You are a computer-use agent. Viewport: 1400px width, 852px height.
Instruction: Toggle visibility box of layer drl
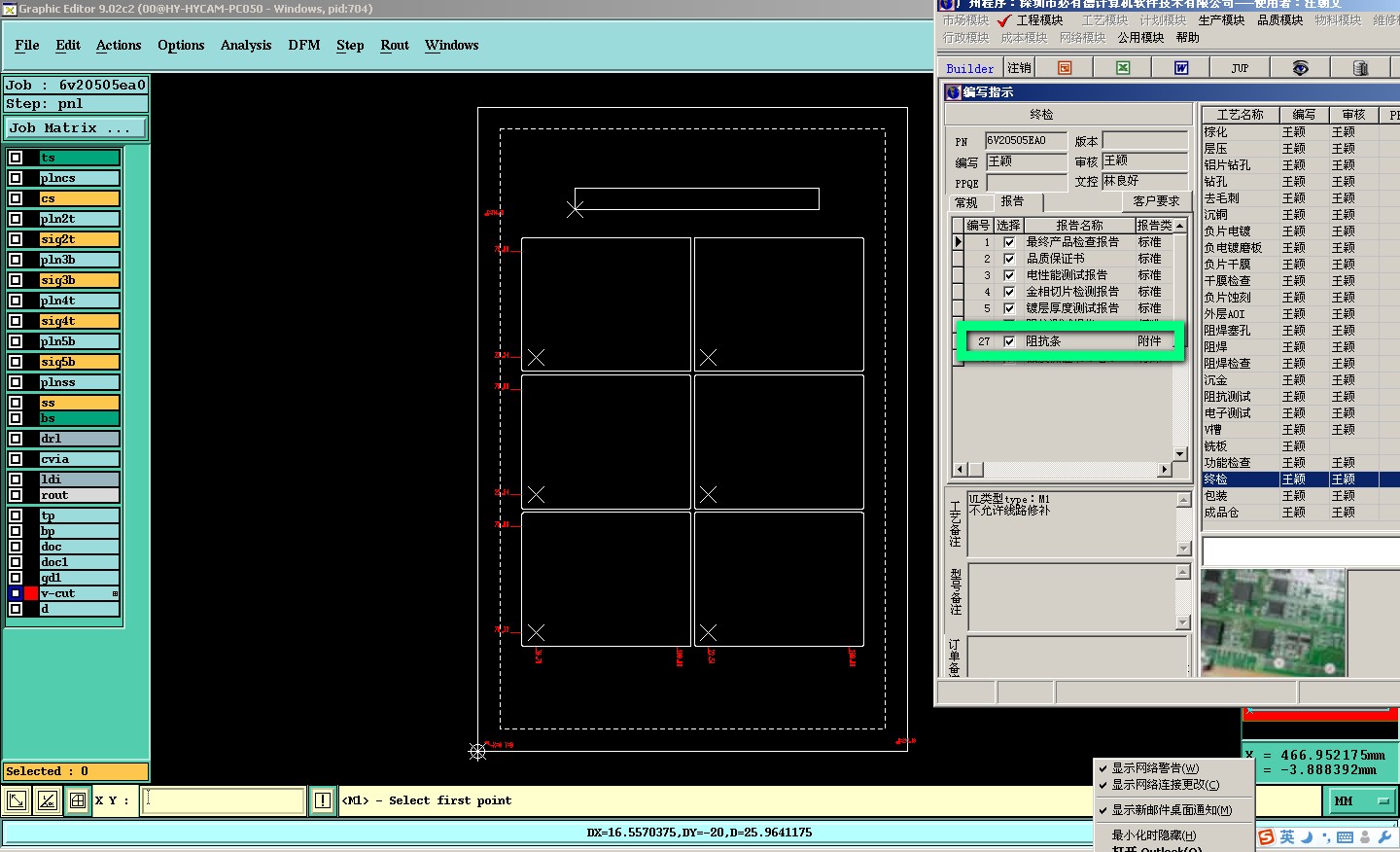click(x=16, y=439)
